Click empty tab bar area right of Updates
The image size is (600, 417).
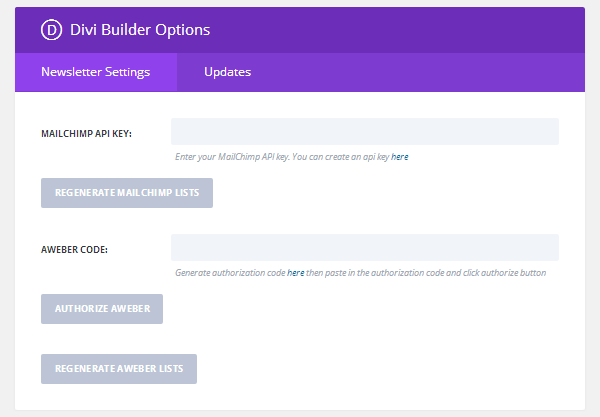(x=431, y=72)
